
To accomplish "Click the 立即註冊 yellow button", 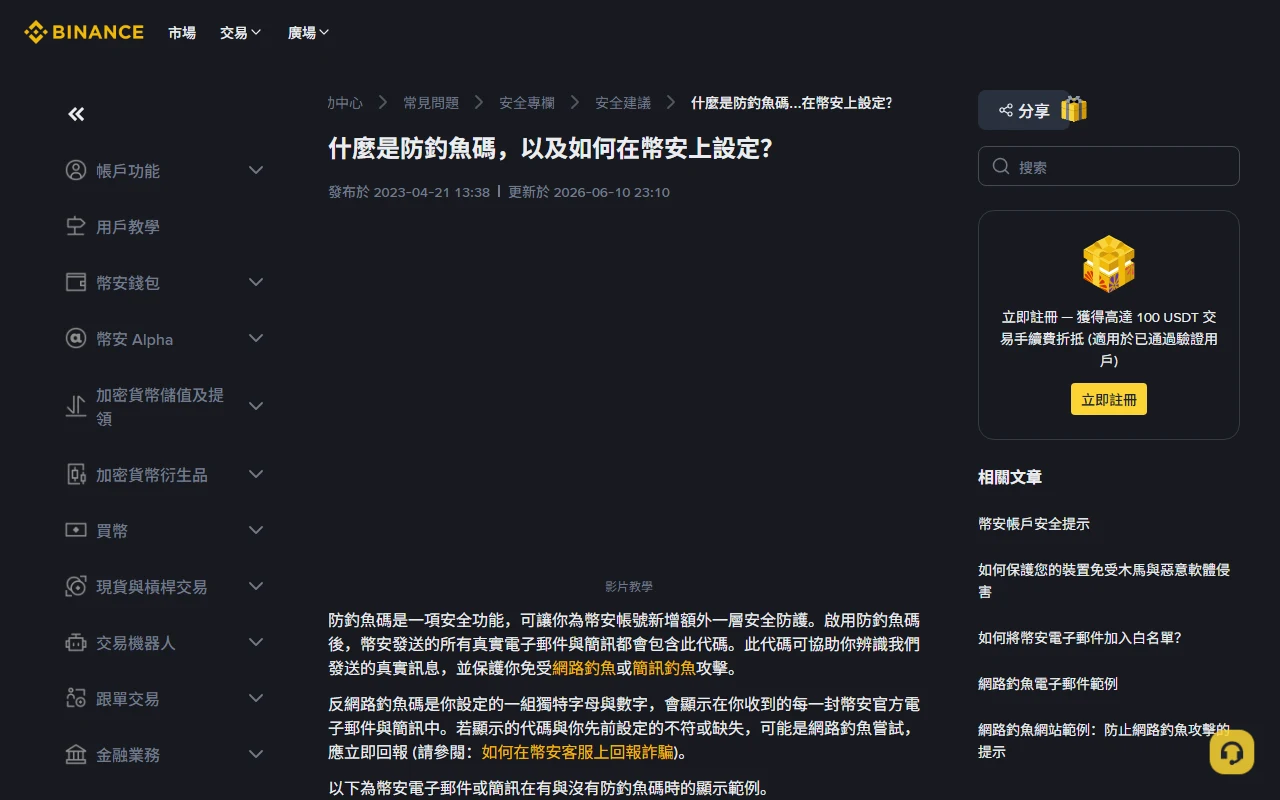I will (1109, 399).
